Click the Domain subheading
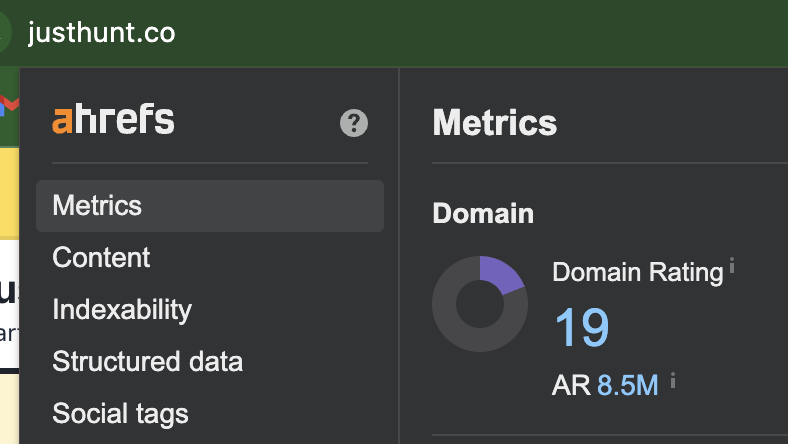The height and width of the screenshot is (444, 788). pyautogui.click(x=483, y=213)
